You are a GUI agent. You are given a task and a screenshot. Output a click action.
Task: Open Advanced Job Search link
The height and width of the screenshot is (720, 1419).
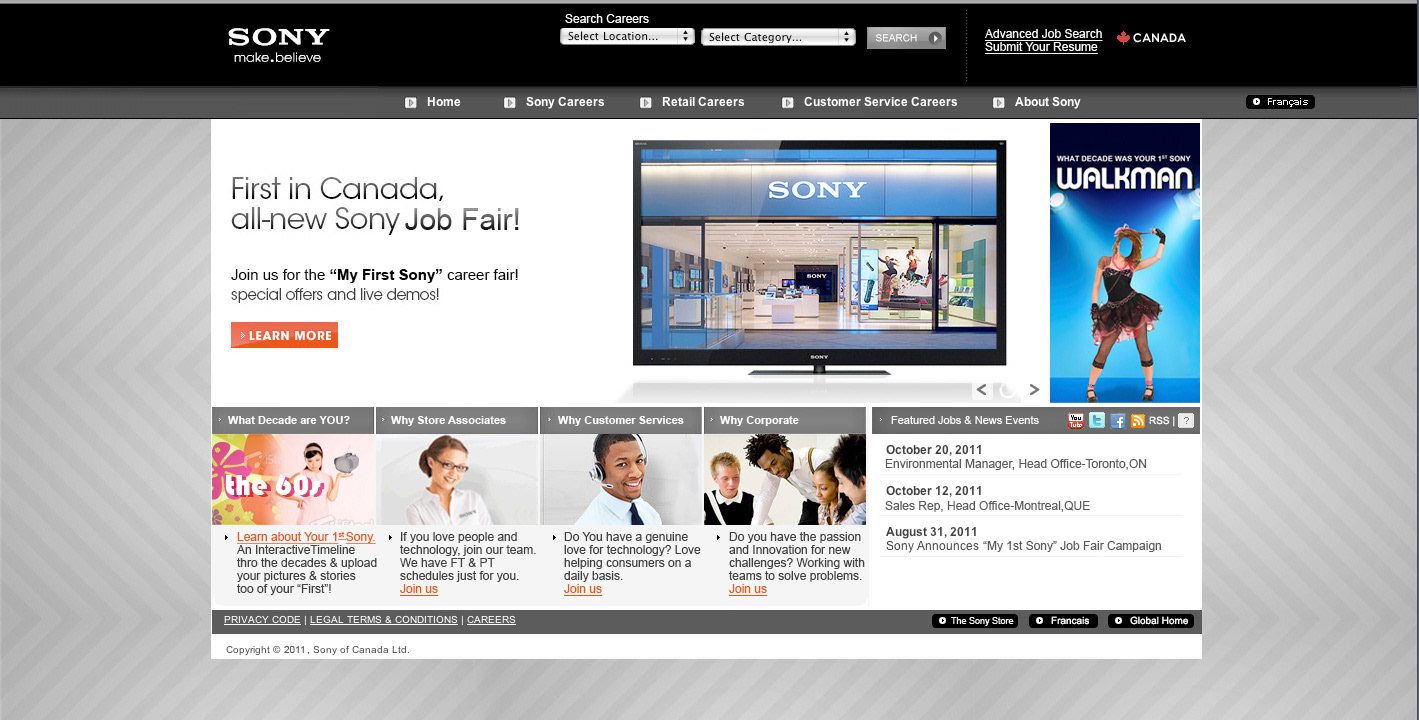pyautogui.click(x=1043, y=34)
